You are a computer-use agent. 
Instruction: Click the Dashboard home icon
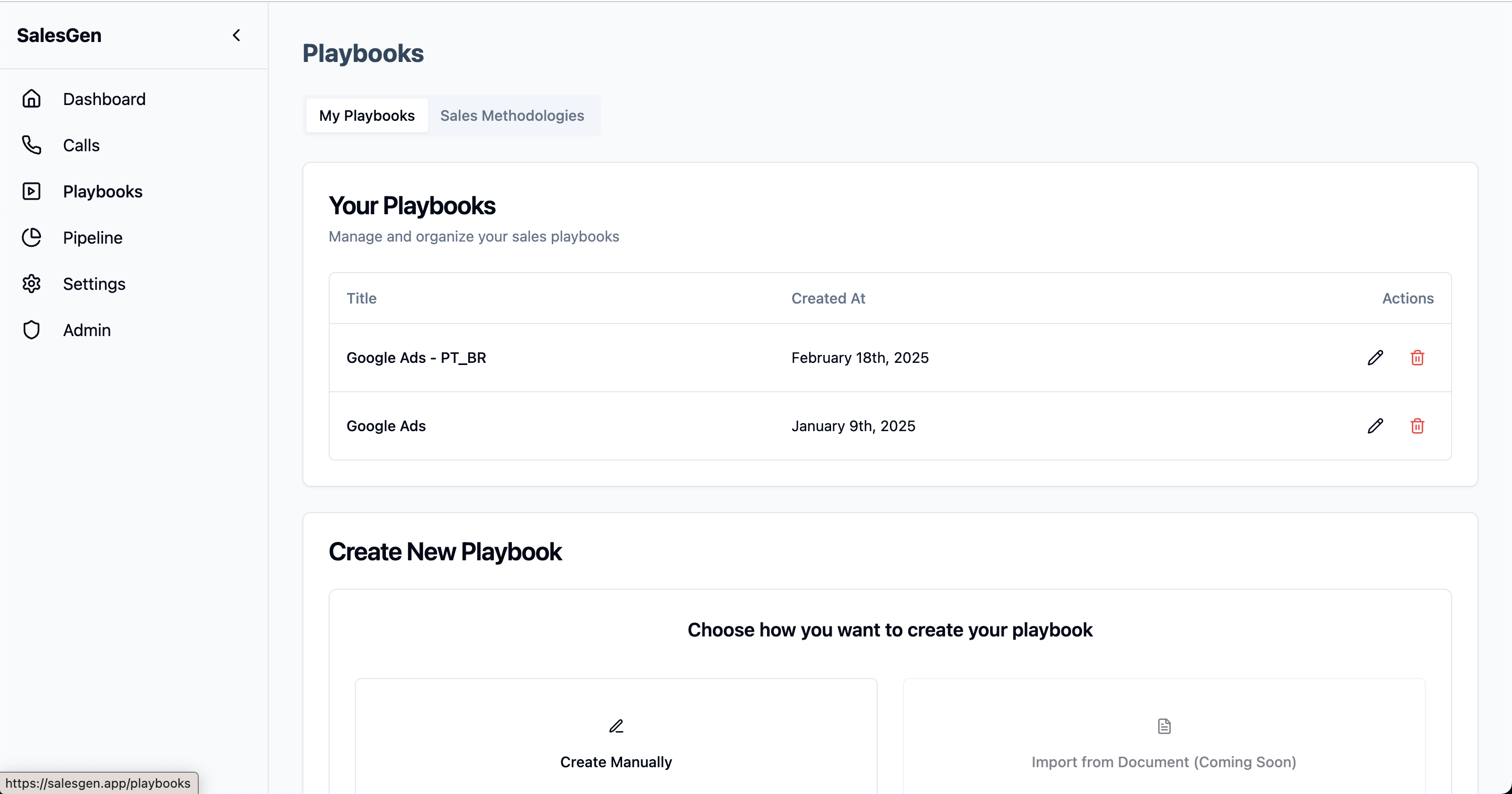pyautogui.click(x=31, y=99)
